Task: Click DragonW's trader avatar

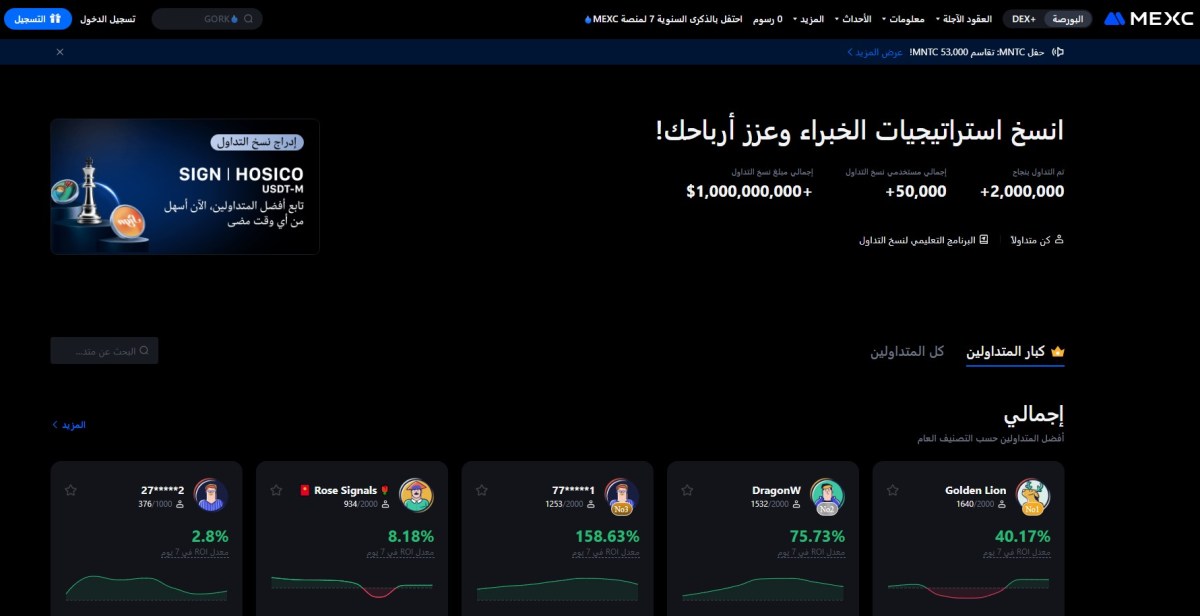Action: 827,495
